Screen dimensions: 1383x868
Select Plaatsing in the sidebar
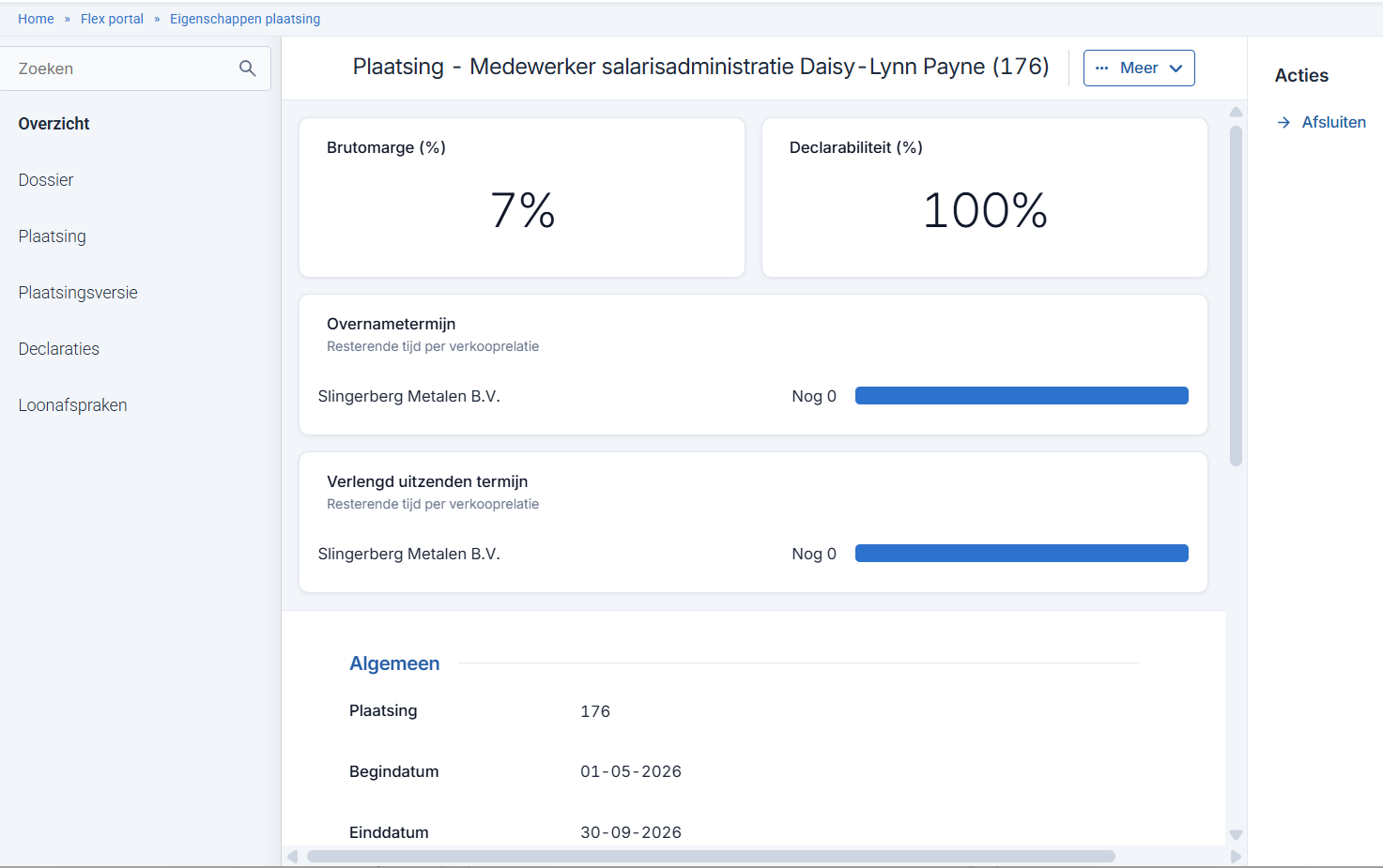[x=53, y=236]
